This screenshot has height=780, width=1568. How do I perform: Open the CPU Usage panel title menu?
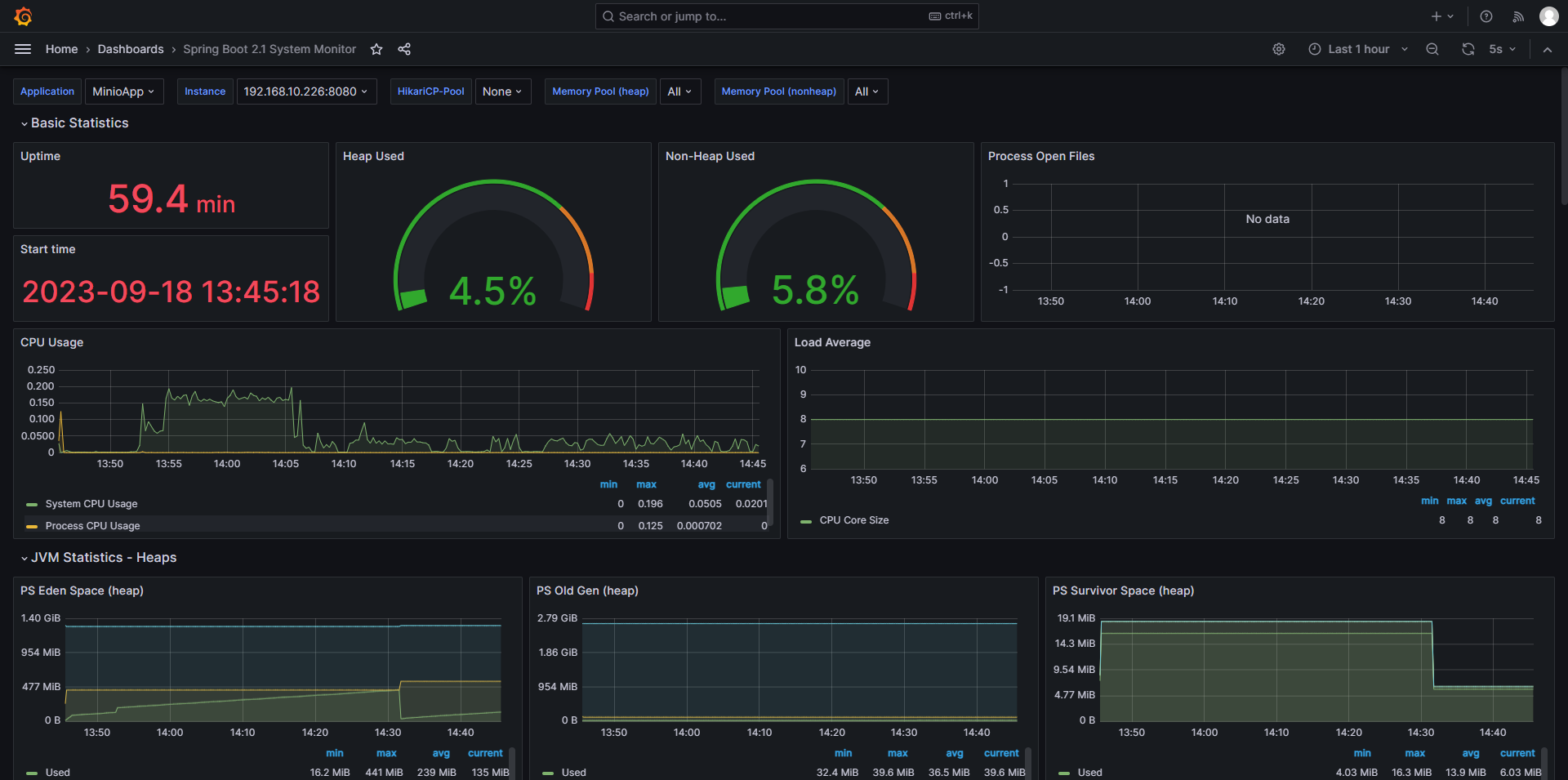point(52,342)
